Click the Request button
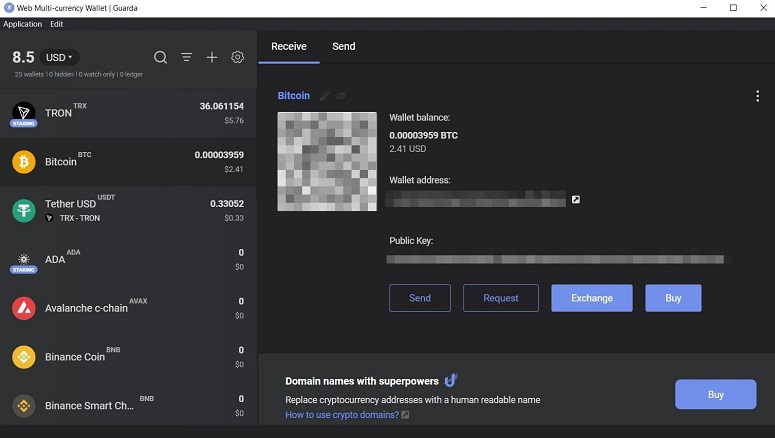775x438 pixels. [501, 298]
